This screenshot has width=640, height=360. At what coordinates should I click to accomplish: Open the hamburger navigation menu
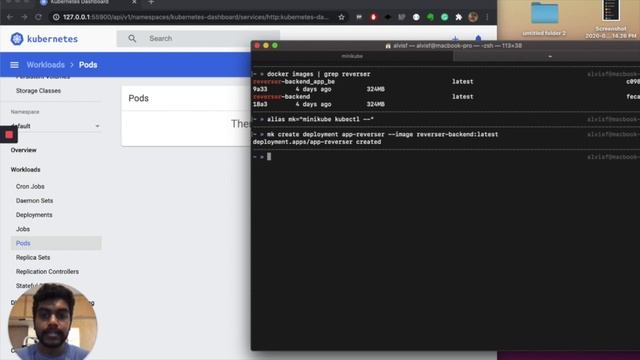14,65
